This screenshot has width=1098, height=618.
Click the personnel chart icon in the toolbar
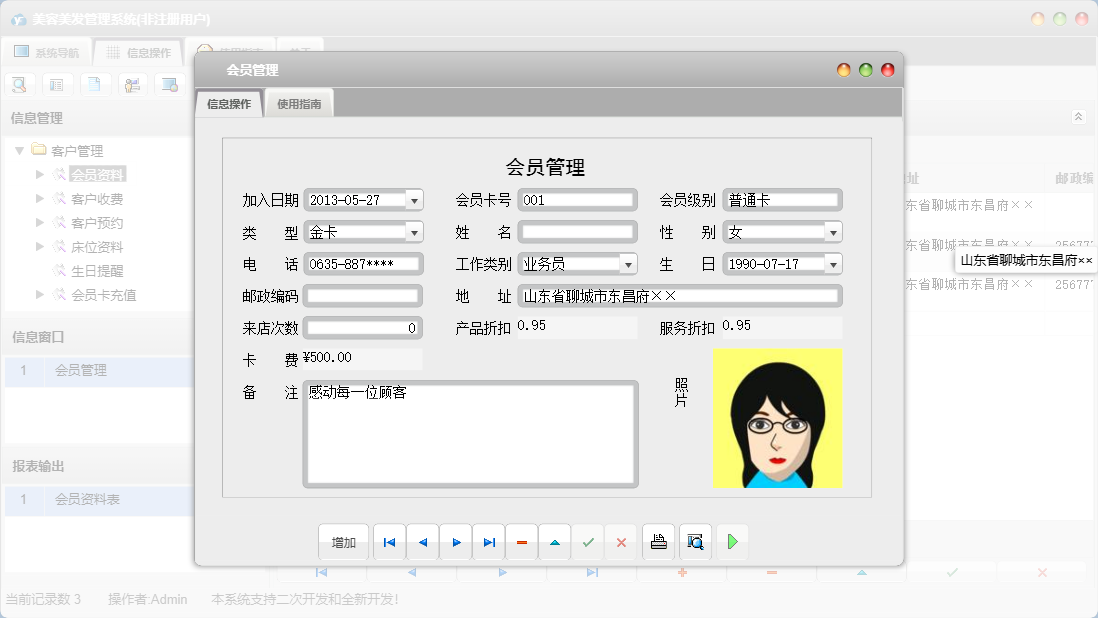133,84
